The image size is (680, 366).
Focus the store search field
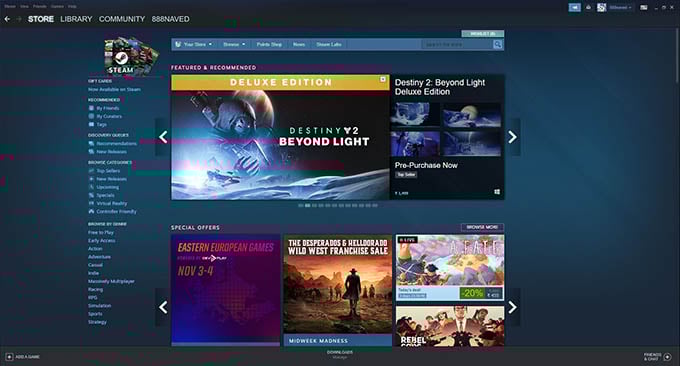[458, 44]
